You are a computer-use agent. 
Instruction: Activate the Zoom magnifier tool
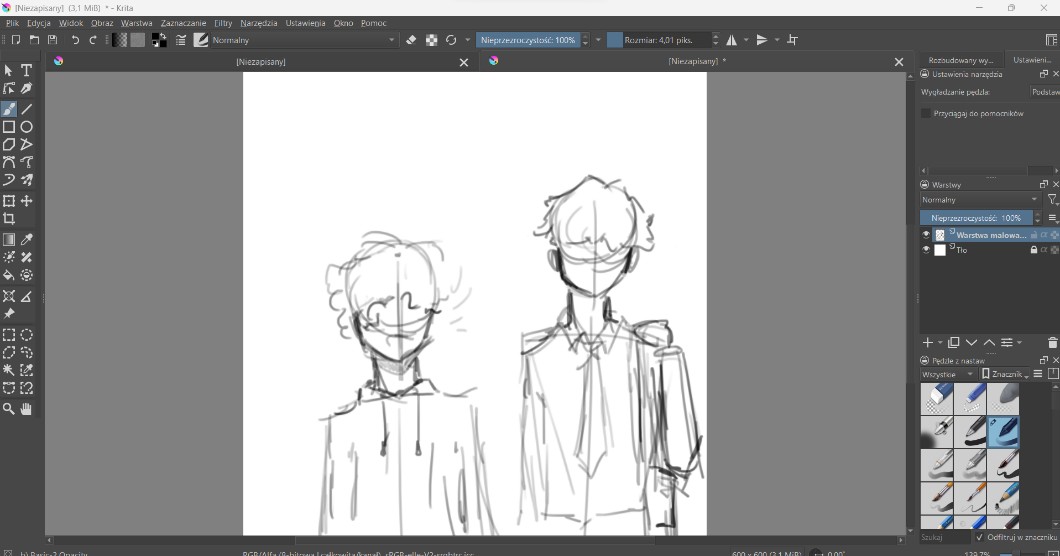(x=9, y=409)
